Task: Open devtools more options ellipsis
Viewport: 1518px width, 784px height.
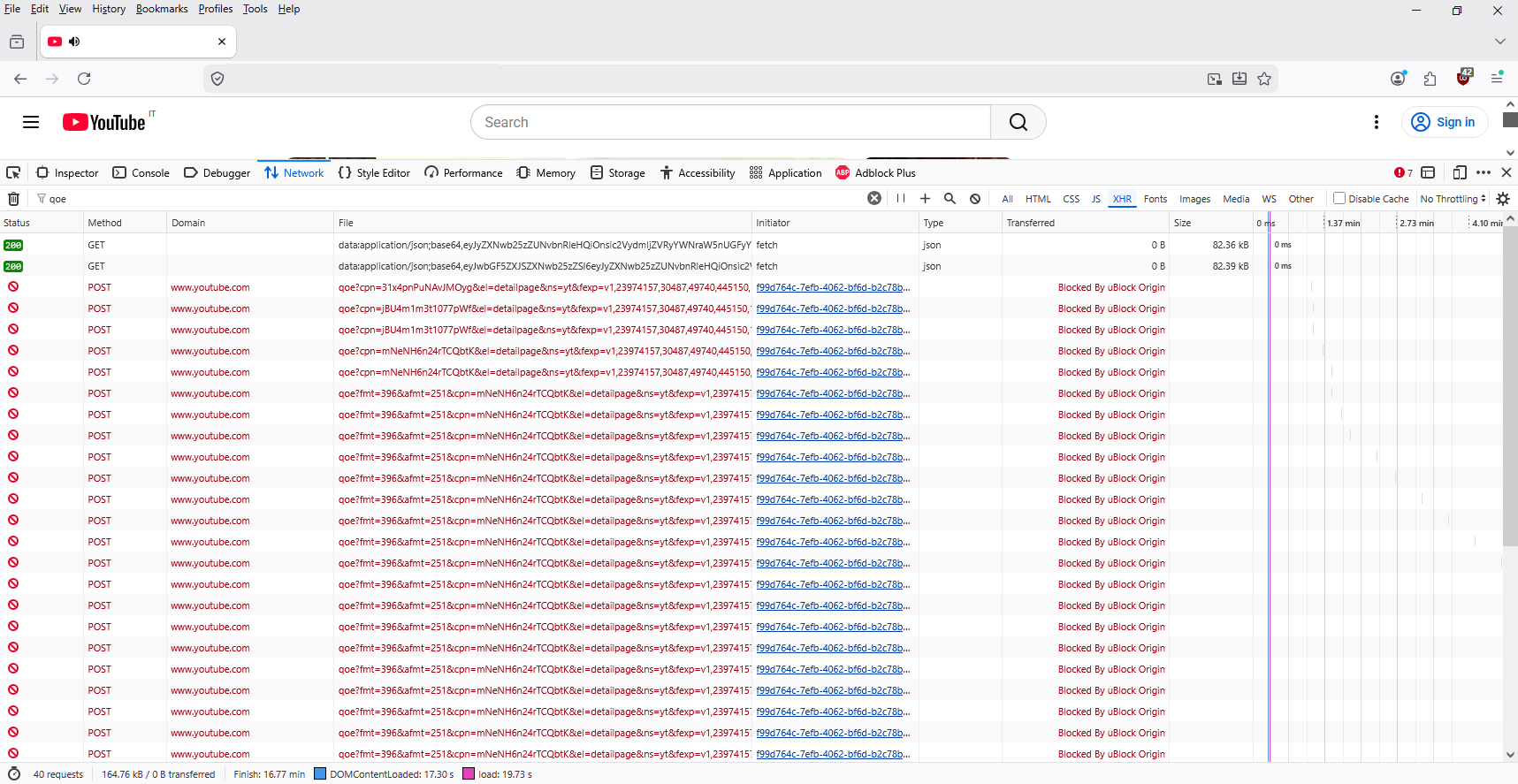Action: coord(1484,172)
